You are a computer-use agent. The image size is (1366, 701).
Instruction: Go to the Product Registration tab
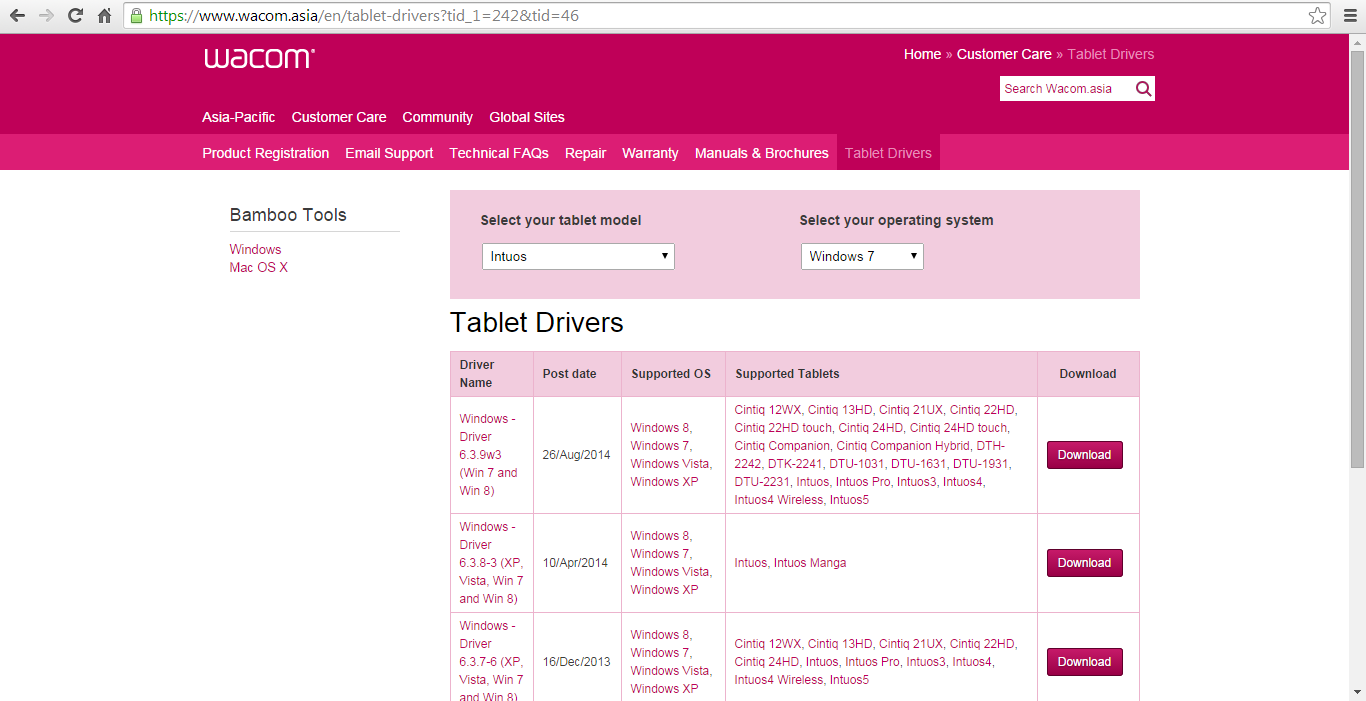point(266,153)
